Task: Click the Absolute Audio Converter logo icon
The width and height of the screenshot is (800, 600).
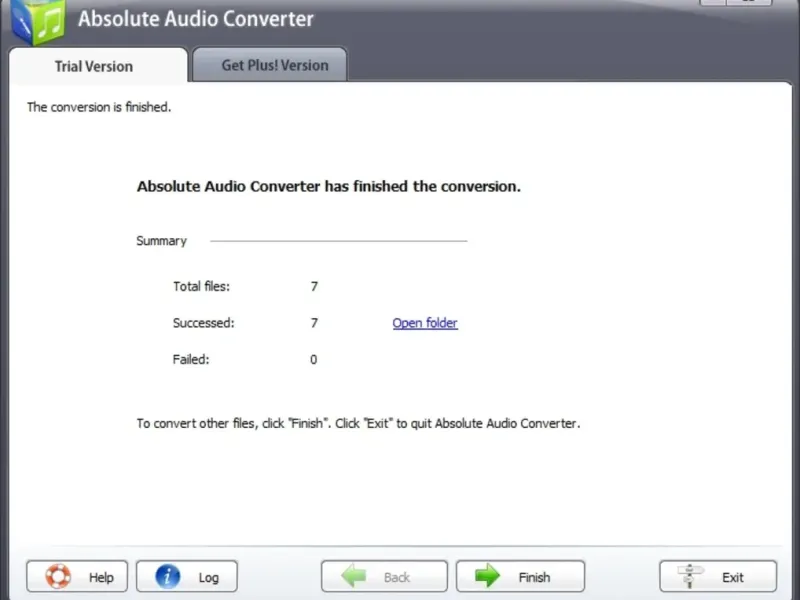Action: pyautogui.click(x=38, y=21)
